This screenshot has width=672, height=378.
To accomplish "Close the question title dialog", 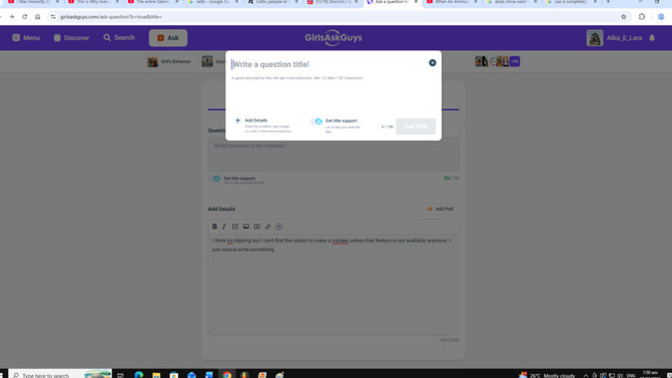I will [432, 63].
